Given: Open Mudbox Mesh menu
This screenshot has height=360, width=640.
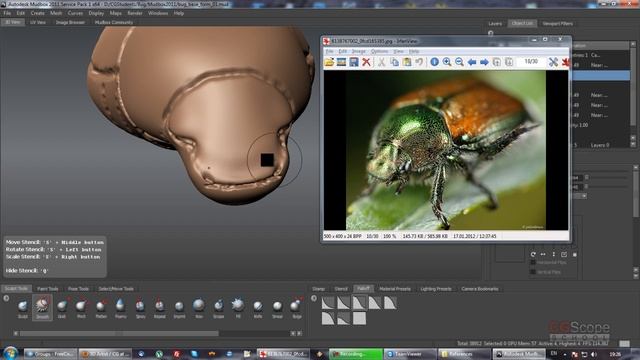Looking at the screenshot, I should 56,13.
